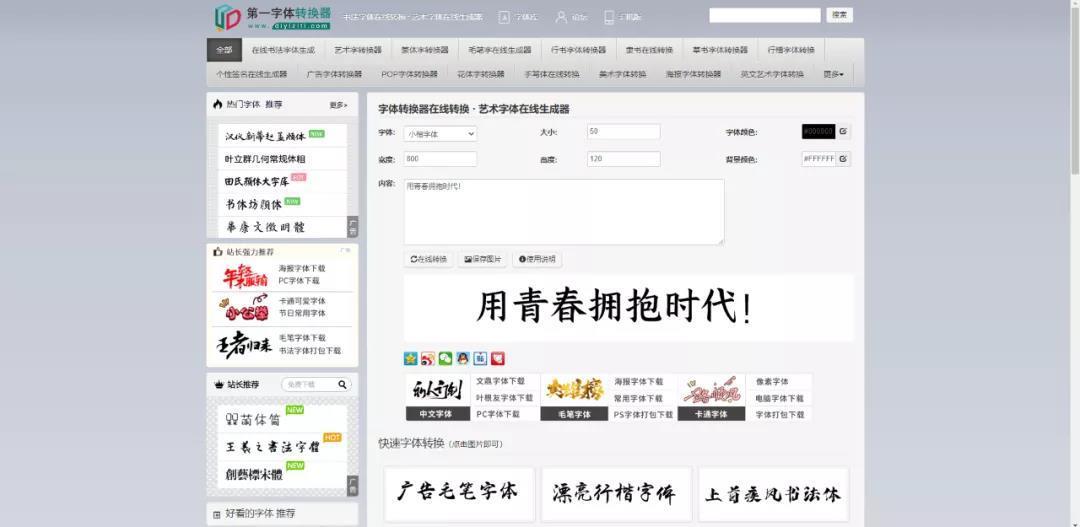This screenshot has width=1080, height=527.
Task: Switch to the 艺术字转换器 tab
Action: coord(357,50)
